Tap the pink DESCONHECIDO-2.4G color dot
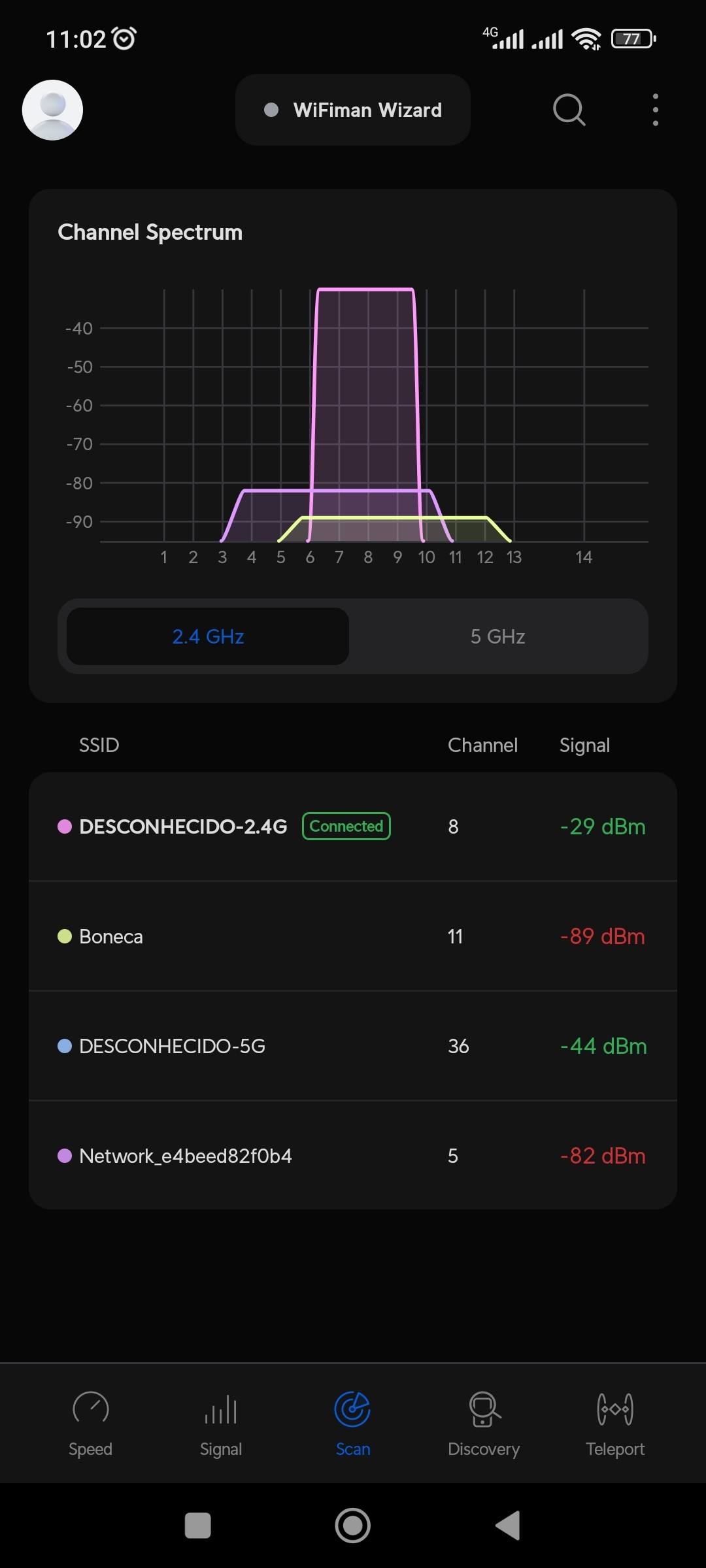706x1568 pixels. point(65,826)
